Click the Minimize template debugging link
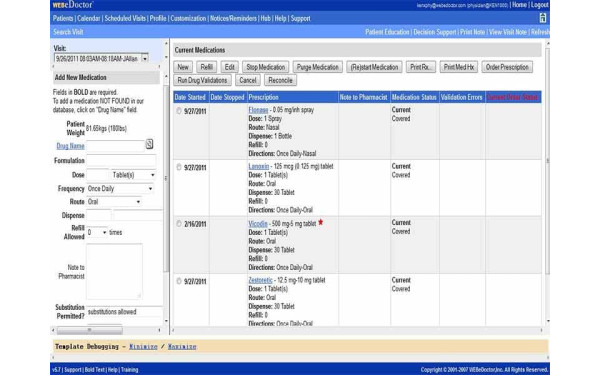This screenshot has width=600, height=375. click(x=143, y=347)
